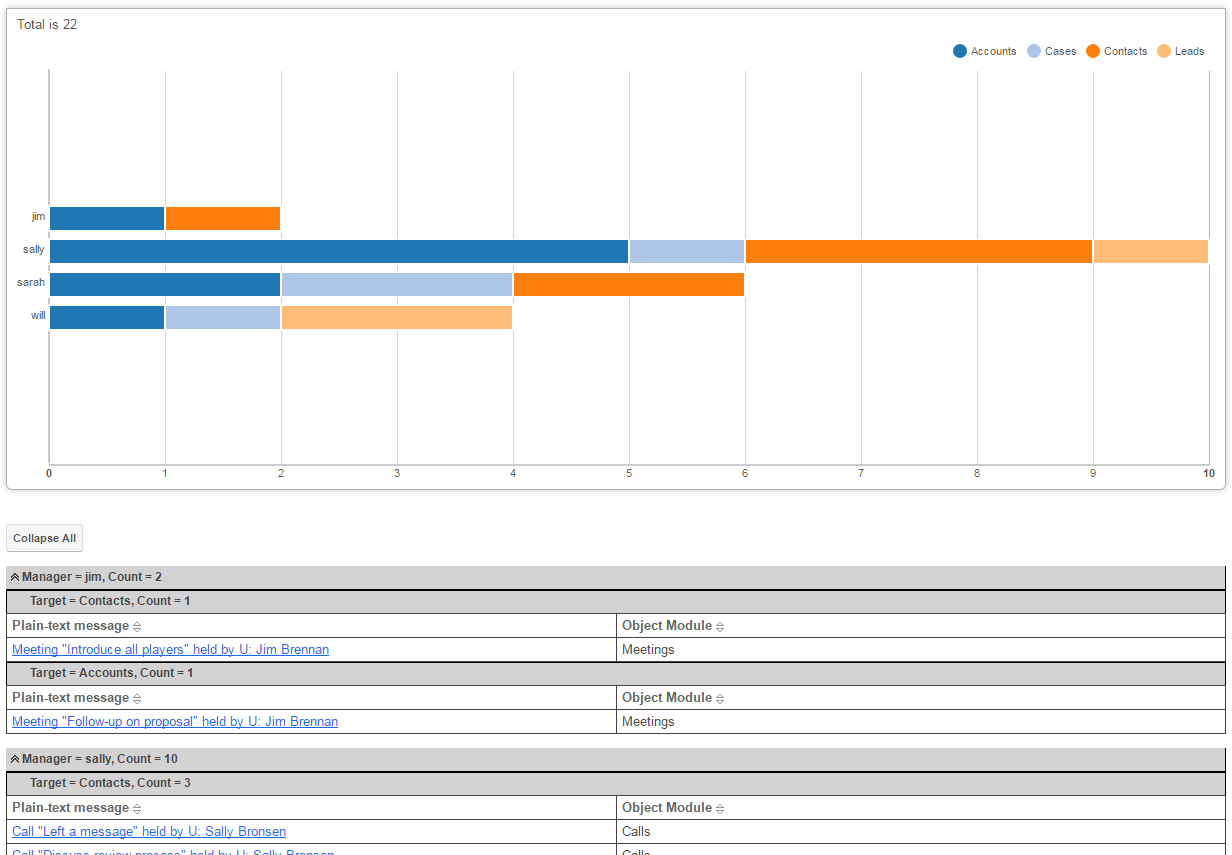Sort jim Contacts table by Plain-text message
Image resolution: width=1232 pixels, height=855 pixels.
(x=137, y=626)
